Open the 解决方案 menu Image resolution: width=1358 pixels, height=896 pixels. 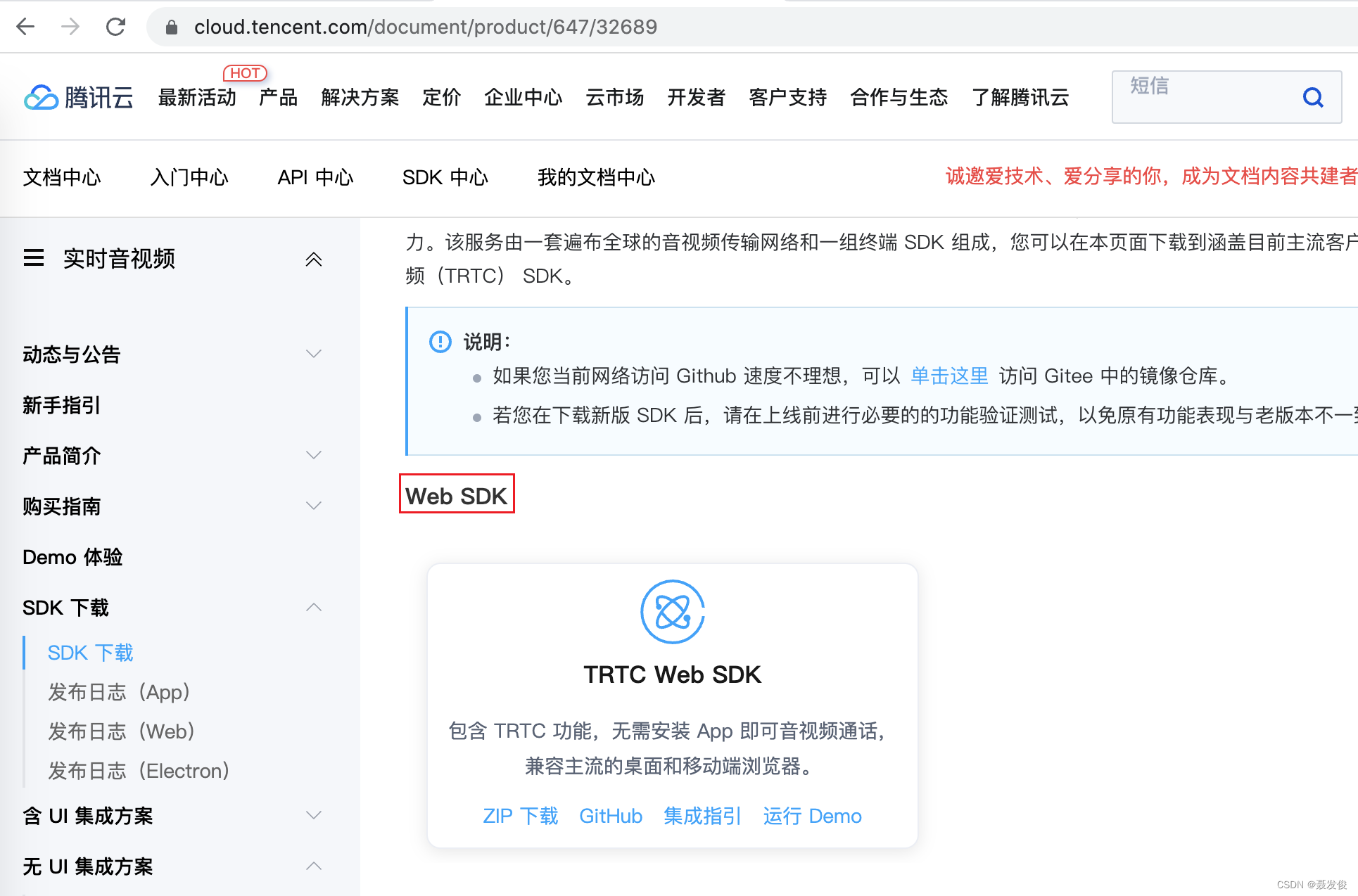[x=360, y=97]
